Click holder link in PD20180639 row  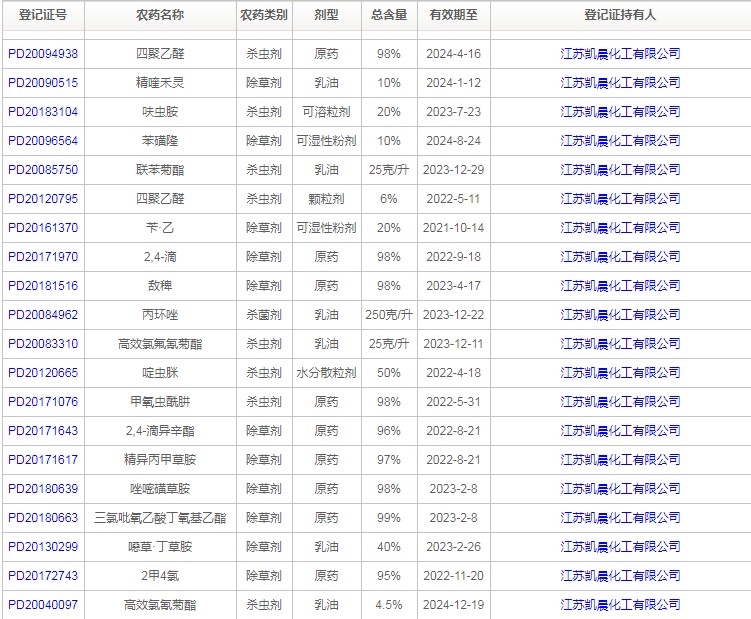620,489
